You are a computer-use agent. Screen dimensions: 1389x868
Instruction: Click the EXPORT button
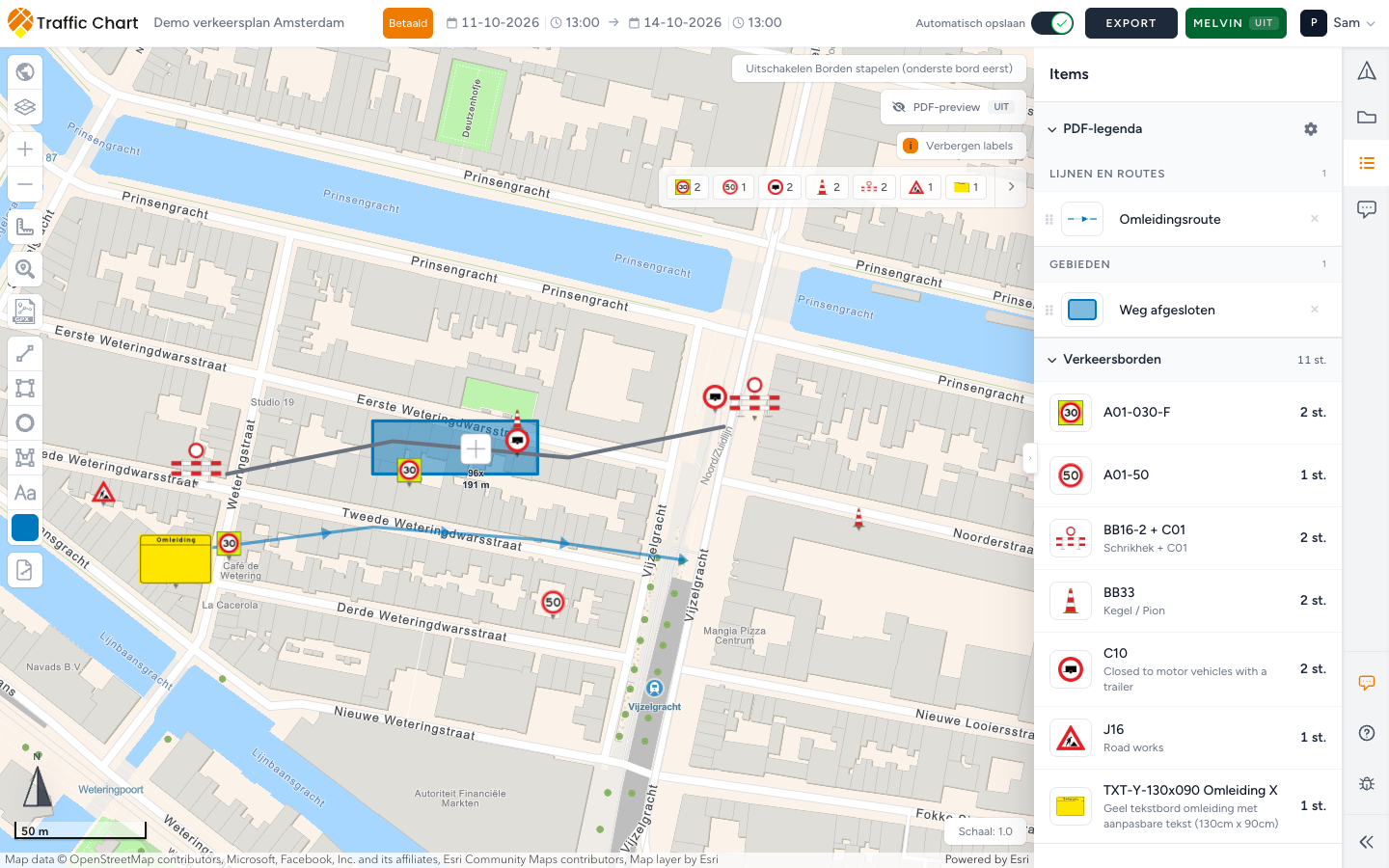(x=1131, y=23)
